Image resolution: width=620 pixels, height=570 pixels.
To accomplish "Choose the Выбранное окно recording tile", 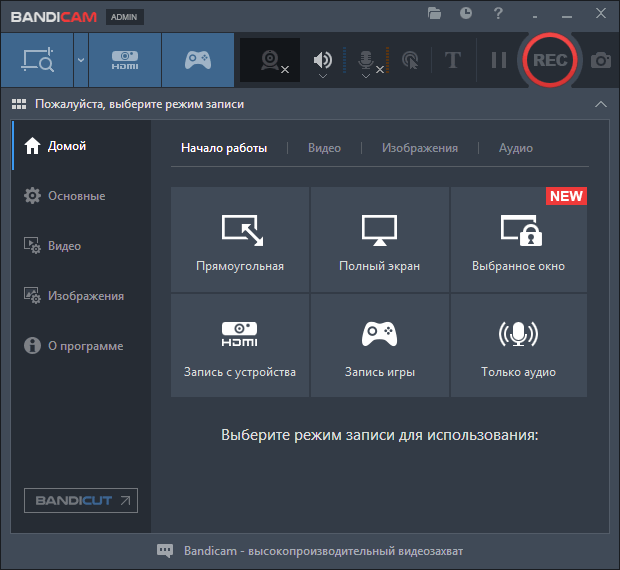I will (x=519, y=241).
